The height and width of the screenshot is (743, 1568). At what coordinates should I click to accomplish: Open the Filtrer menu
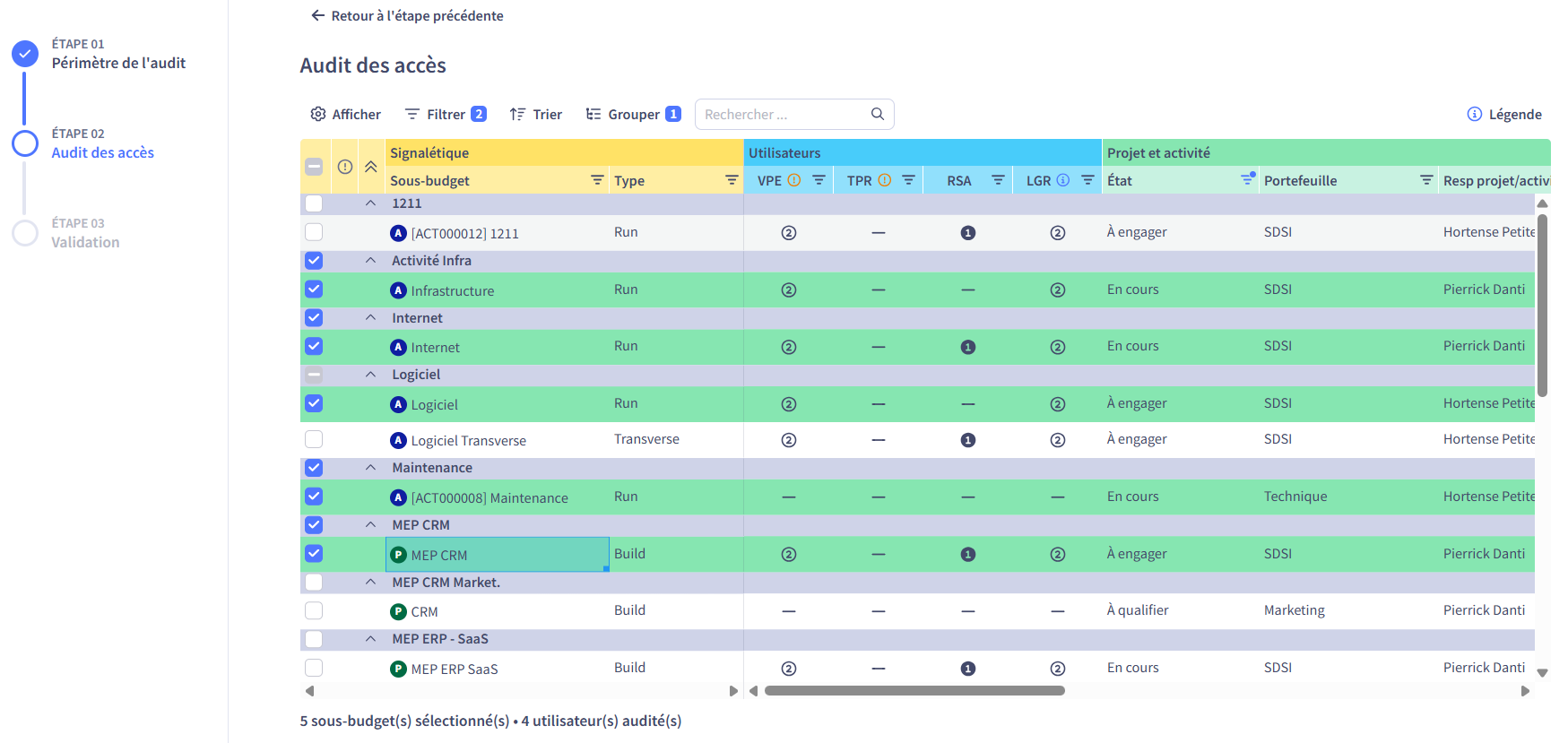click(x=446, y=114)
